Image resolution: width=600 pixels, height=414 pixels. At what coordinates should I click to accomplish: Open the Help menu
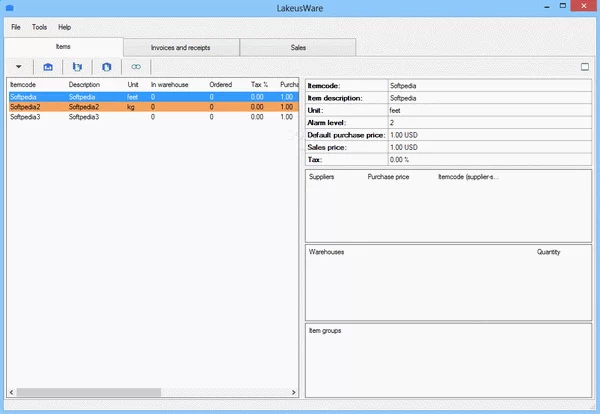click(x=64, y=27)
